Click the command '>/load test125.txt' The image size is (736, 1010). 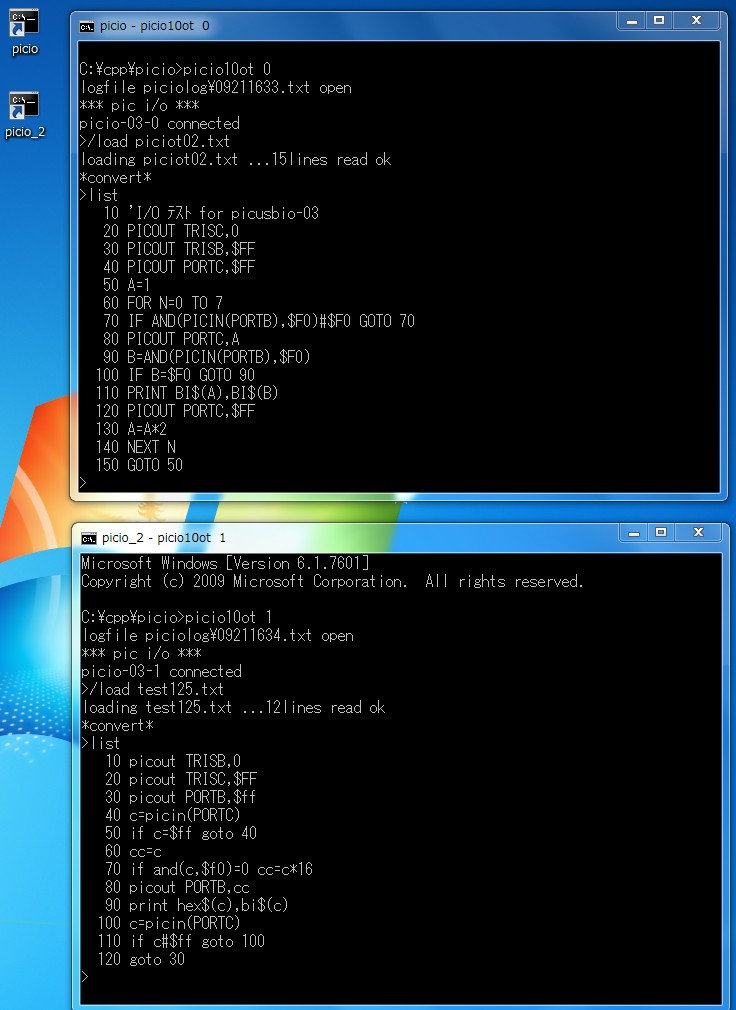tap(153, 690)
